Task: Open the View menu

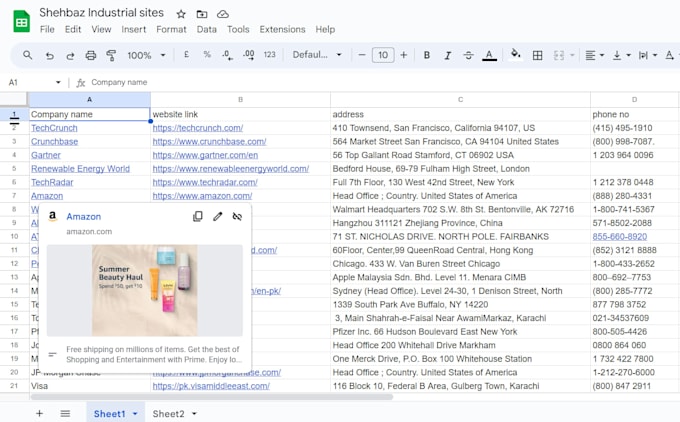Action: coord(101,29)
